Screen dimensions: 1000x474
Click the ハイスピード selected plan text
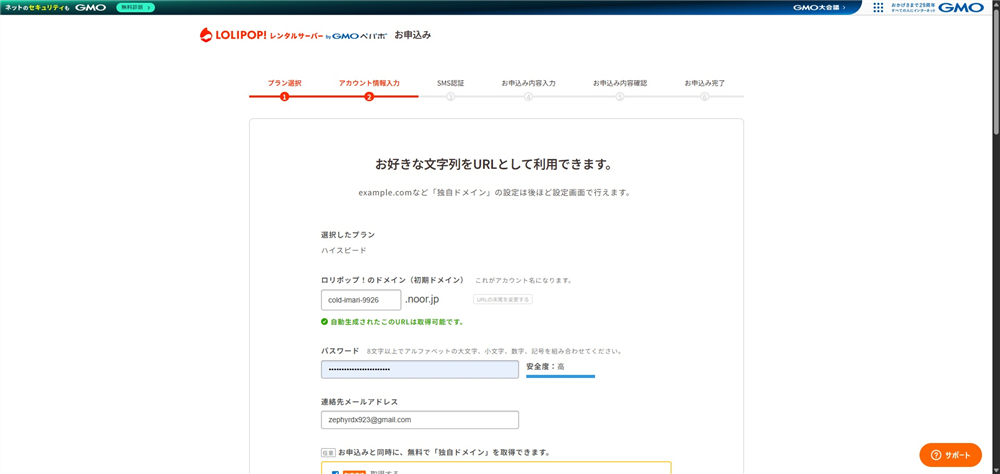click(344, 251)
